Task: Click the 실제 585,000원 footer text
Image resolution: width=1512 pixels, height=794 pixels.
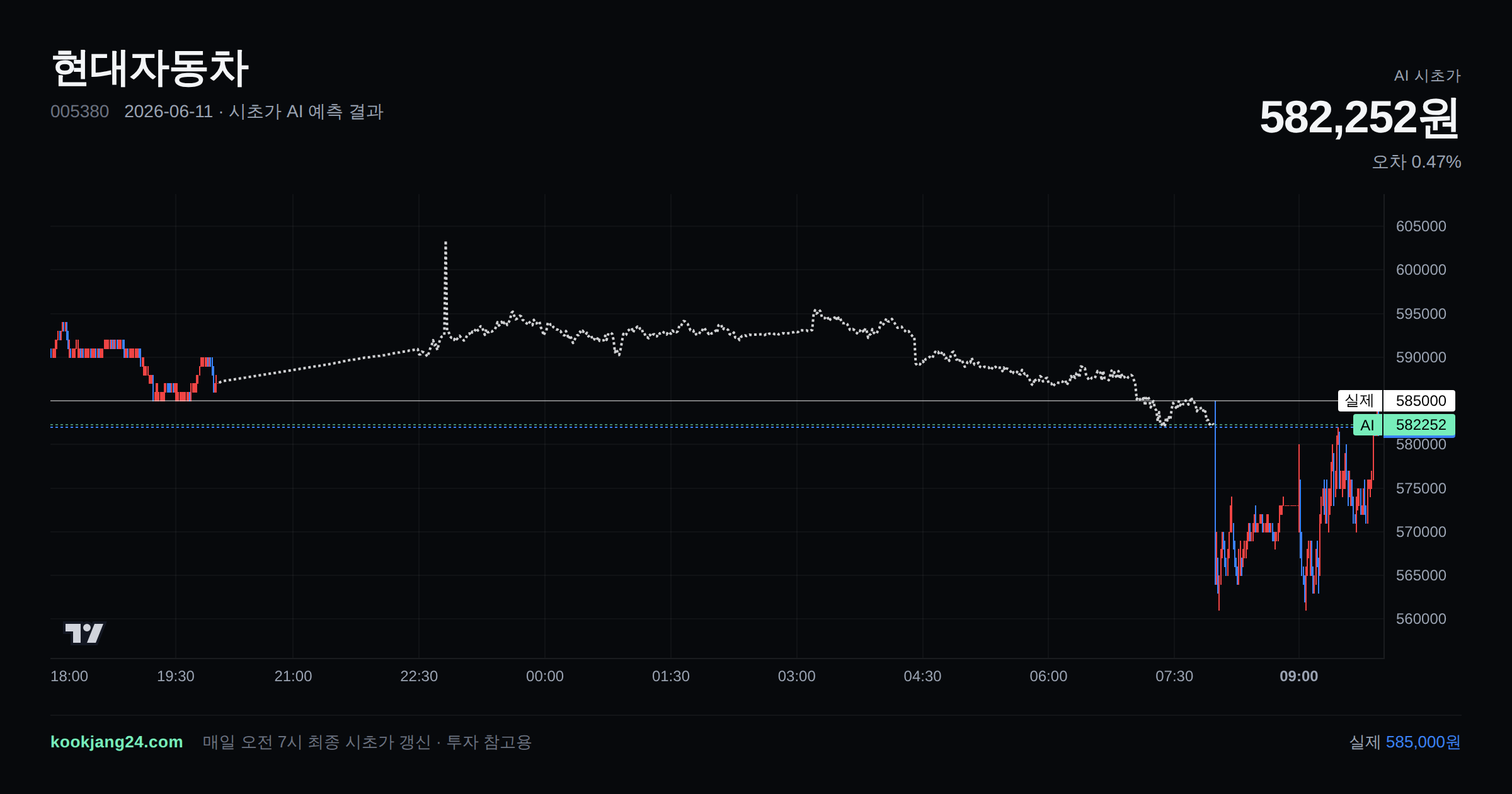Action: click(1405, 742)
